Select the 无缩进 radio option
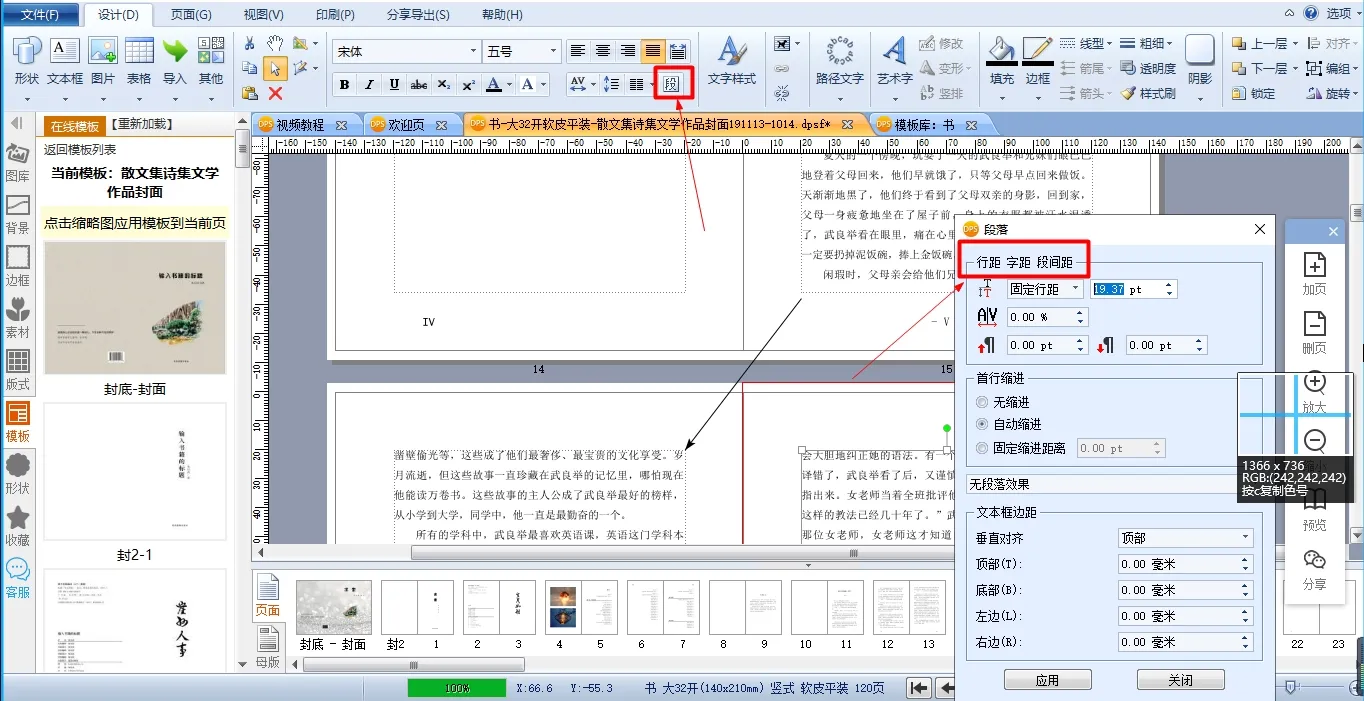The height and width of the screenshot is (701, 1364). 982,402
